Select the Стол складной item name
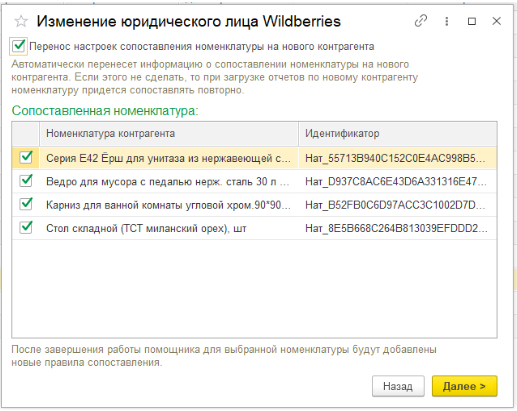The height and width of the screenshot is (411, 517). pyautogui.click(x=146, y=229)
